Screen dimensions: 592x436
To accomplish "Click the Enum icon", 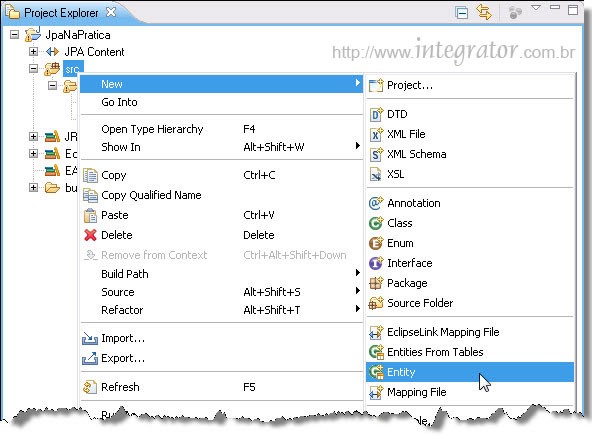I will click(376, 243).
